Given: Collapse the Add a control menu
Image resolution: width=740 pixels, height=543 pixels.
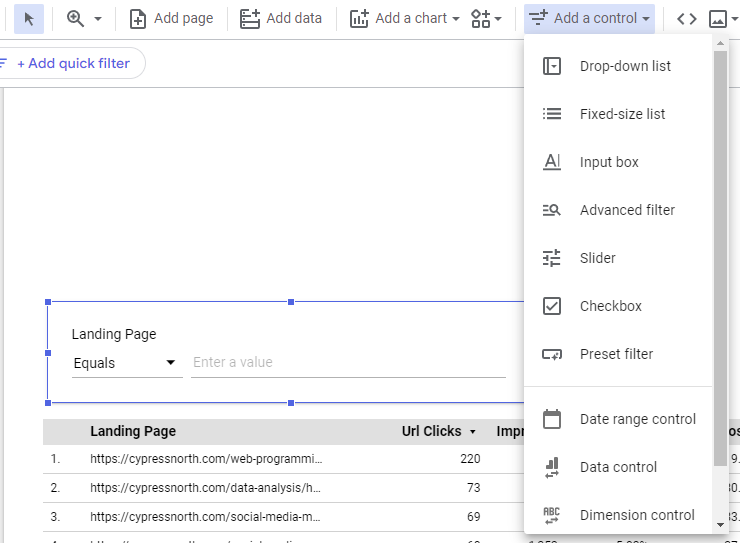Looking at the screenshot, I should [589, 19].
